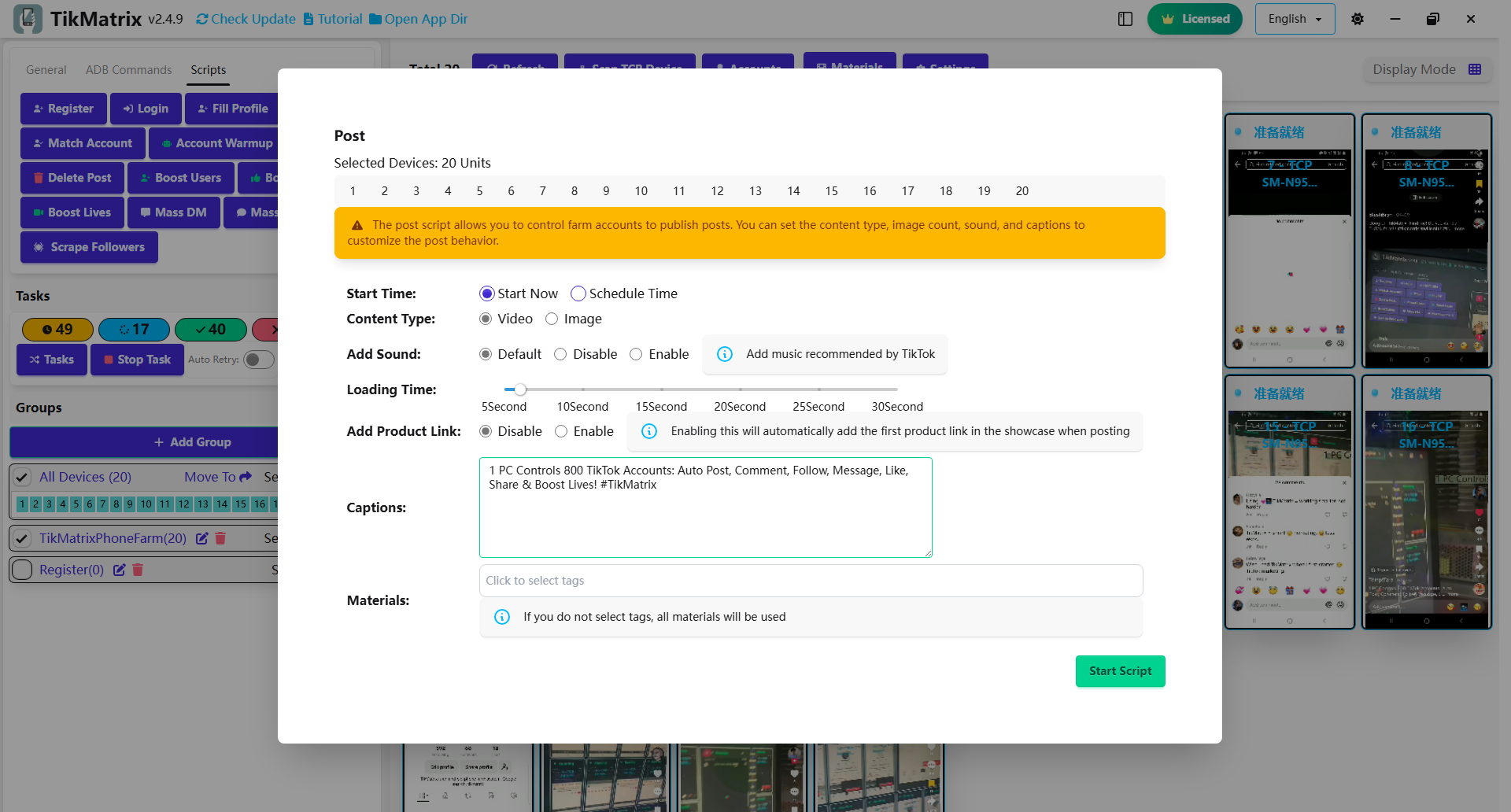Click the Licensed badge button
Screen dimensions: 1511x812
tap(1195, 19)
